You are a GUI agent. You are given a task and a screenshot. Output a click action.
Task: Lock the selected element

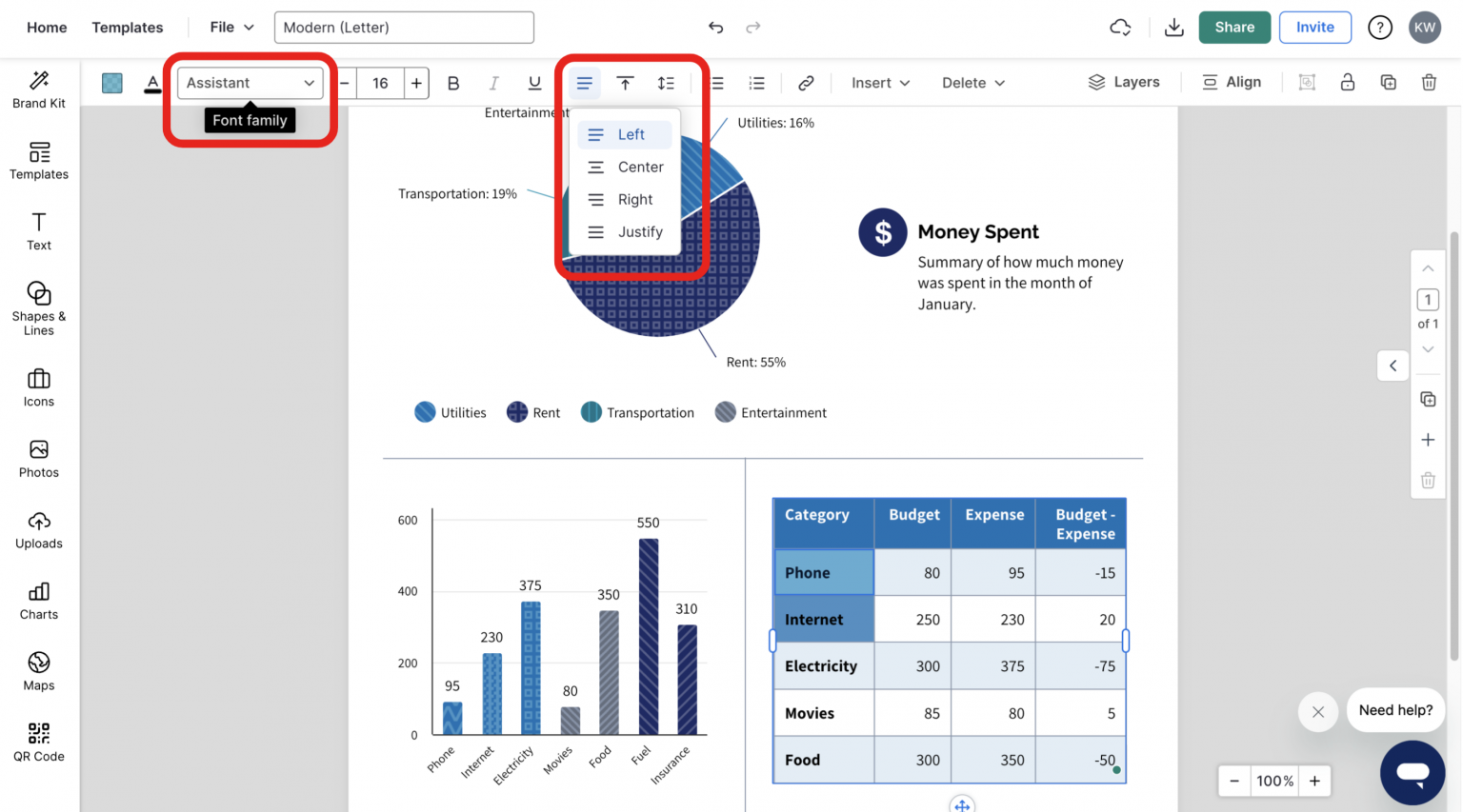tap(1347, 83)
